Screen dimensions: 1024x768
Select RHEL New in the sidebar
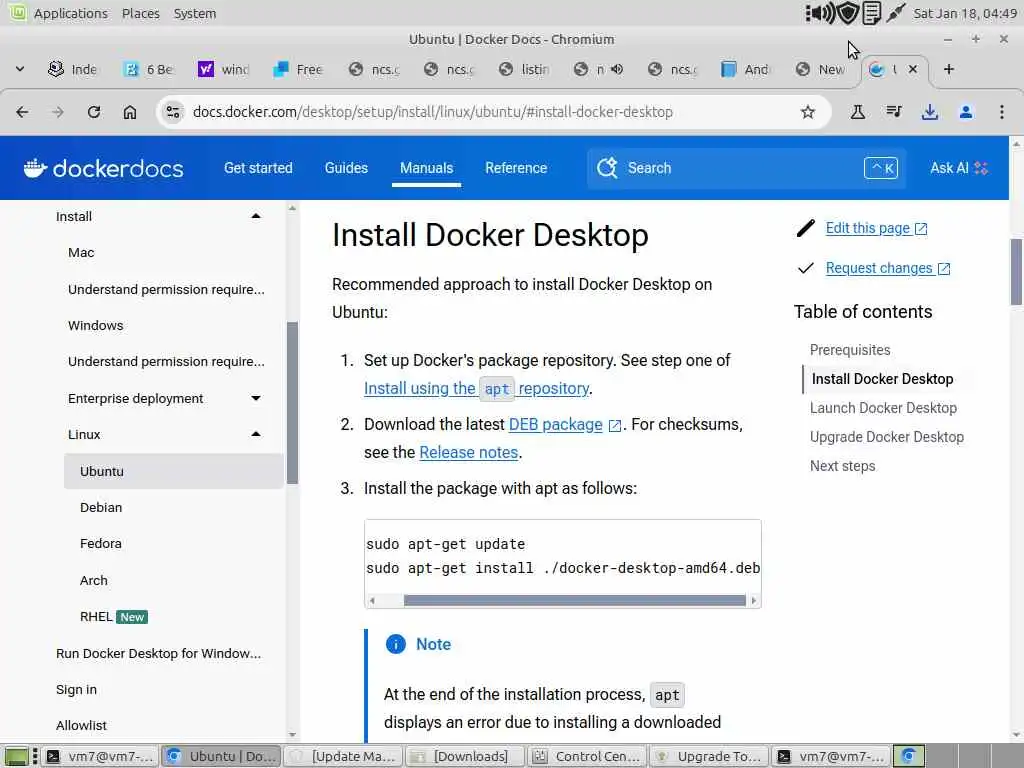[x=114, y=617]
